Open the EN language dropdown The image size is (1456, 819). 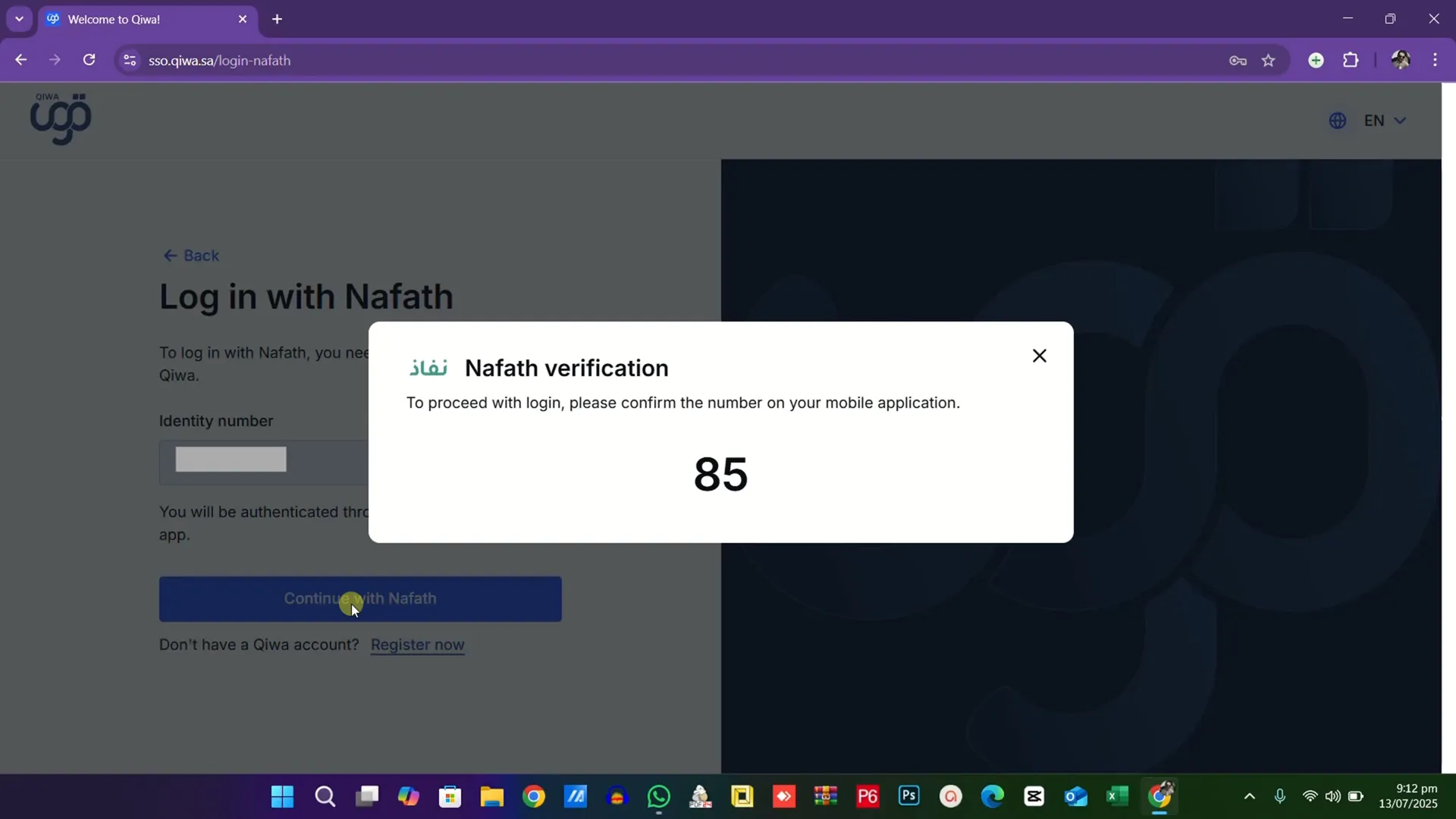coord(1385,121)
